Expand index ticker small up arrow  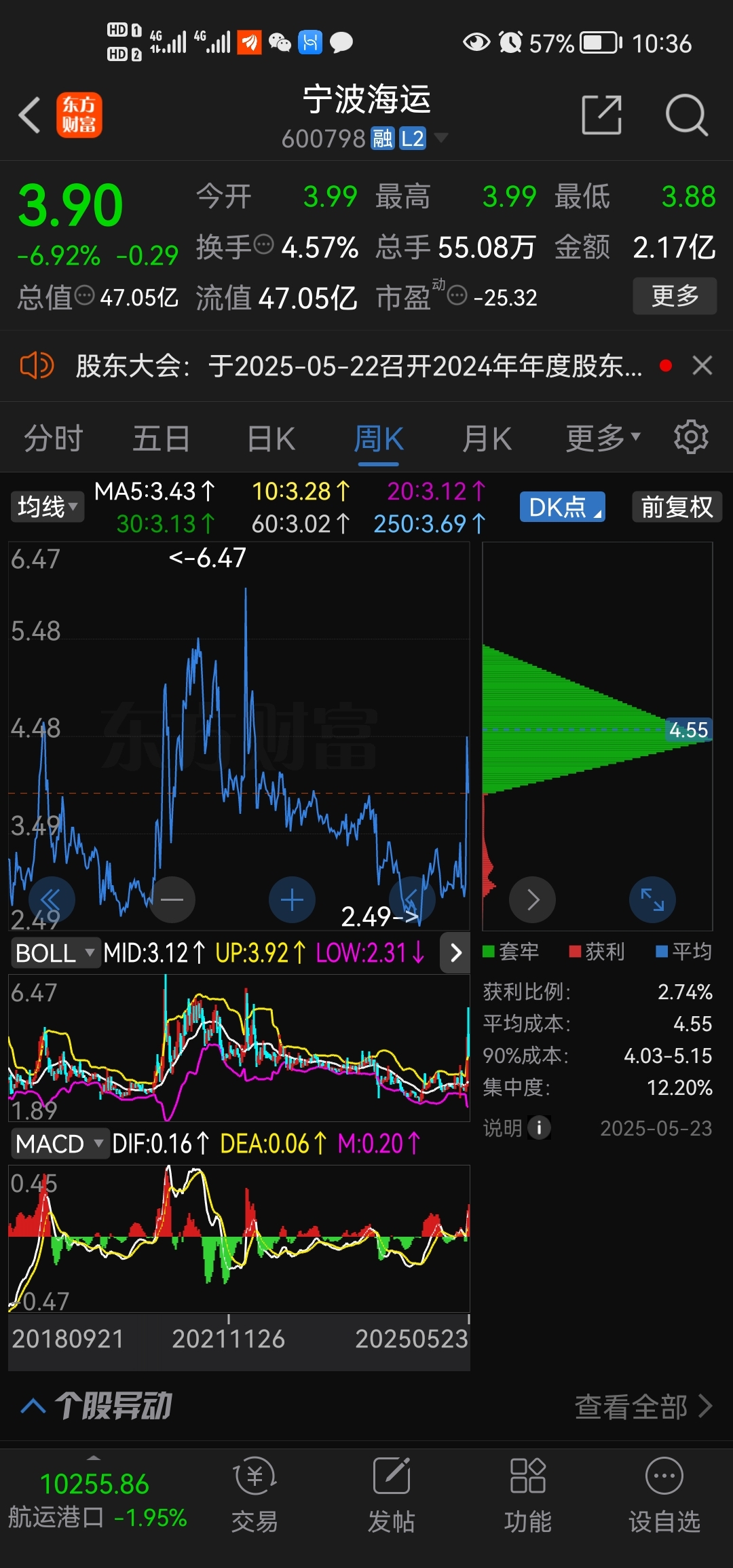94,1457
